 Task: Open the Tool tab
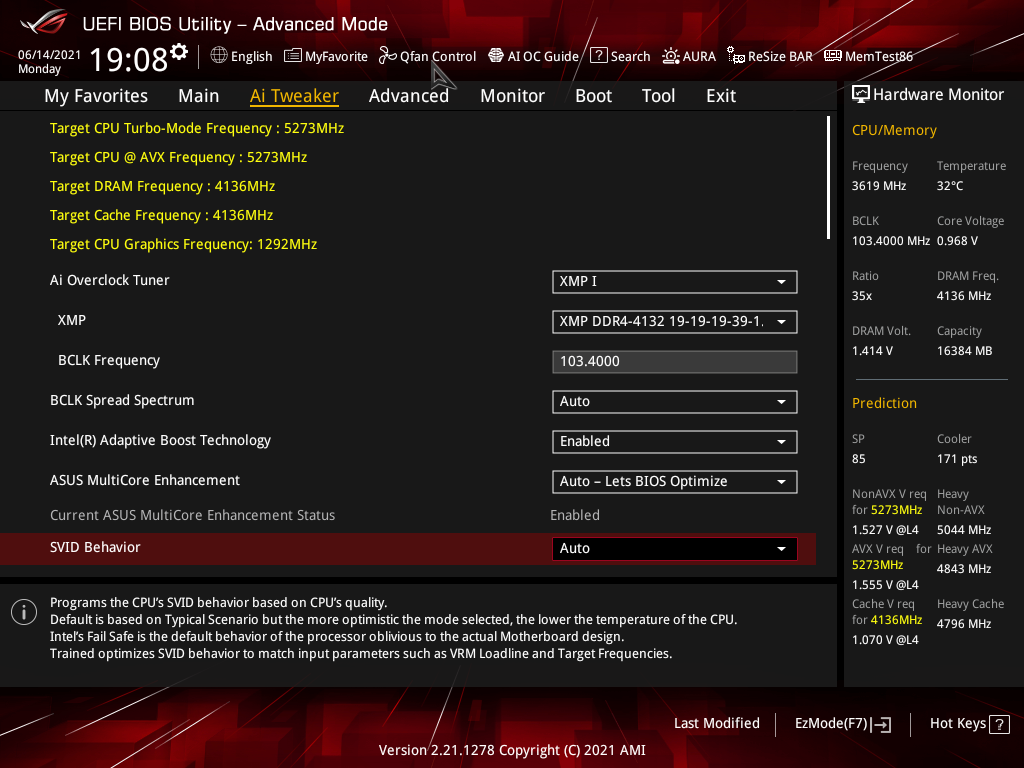pyautogui.click(x=658, y=96)
